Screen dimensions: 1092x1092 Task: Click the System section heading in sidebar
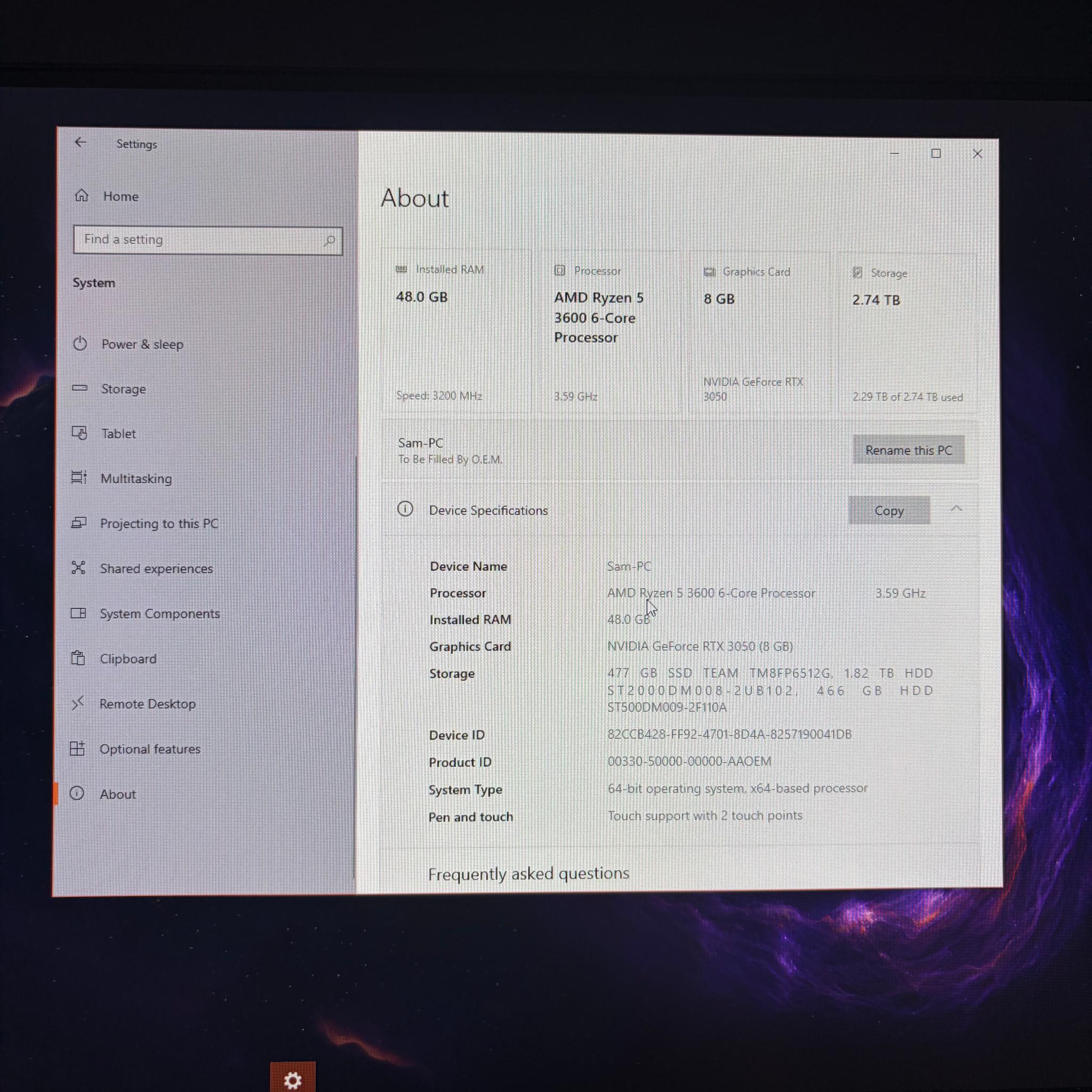(94, 283)
